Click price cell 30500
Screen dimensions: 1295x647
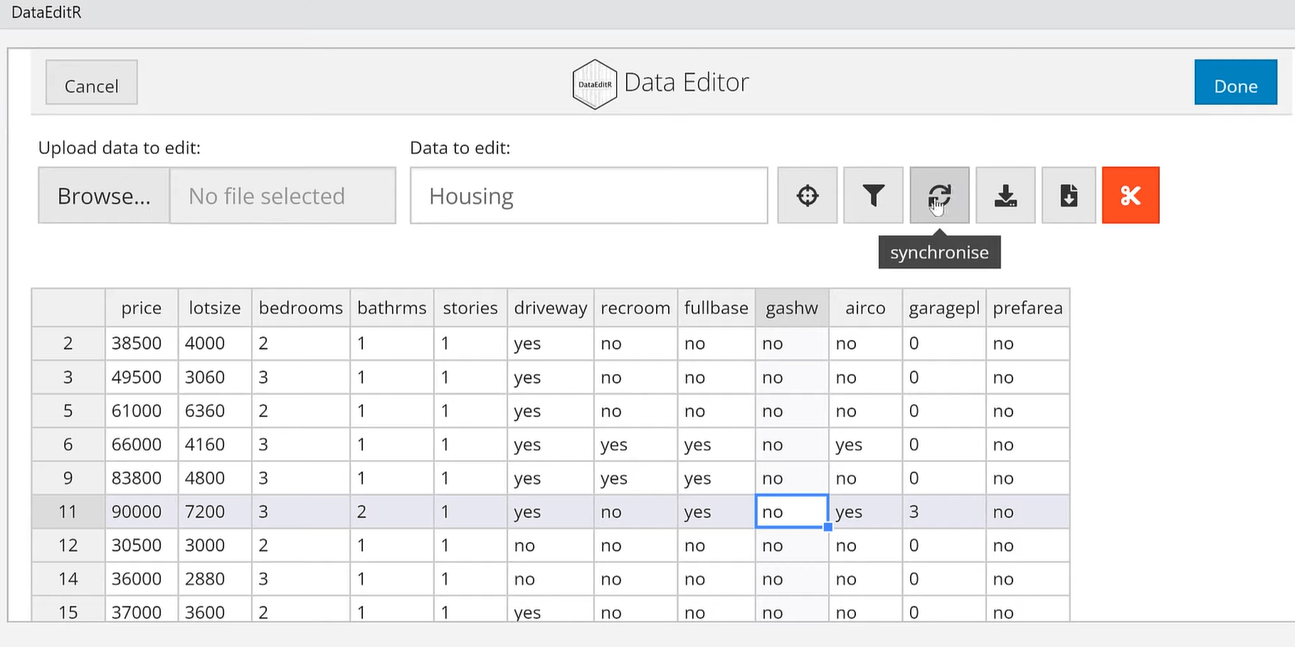pos(141,545)
